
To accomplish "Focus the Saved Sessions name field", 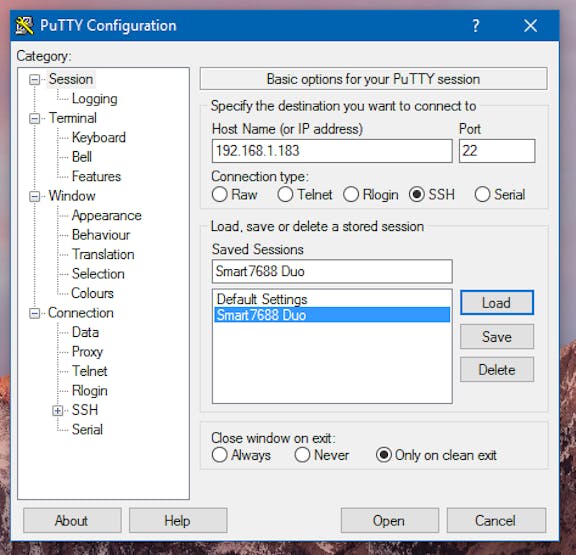I will pyautogui.click(x=332, y=271).
